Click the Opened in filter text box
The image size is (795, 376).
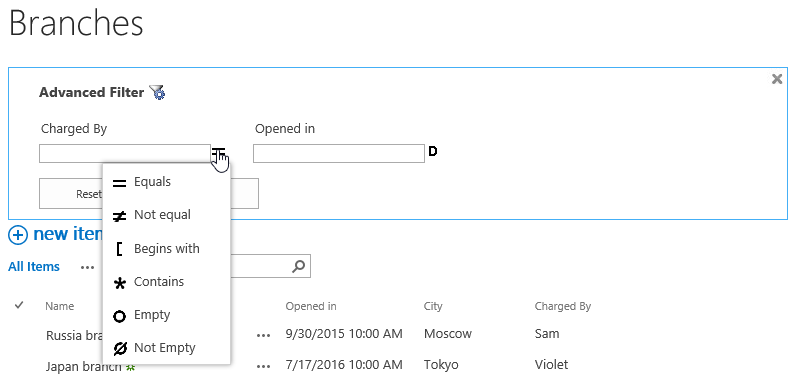click(339, 154)
